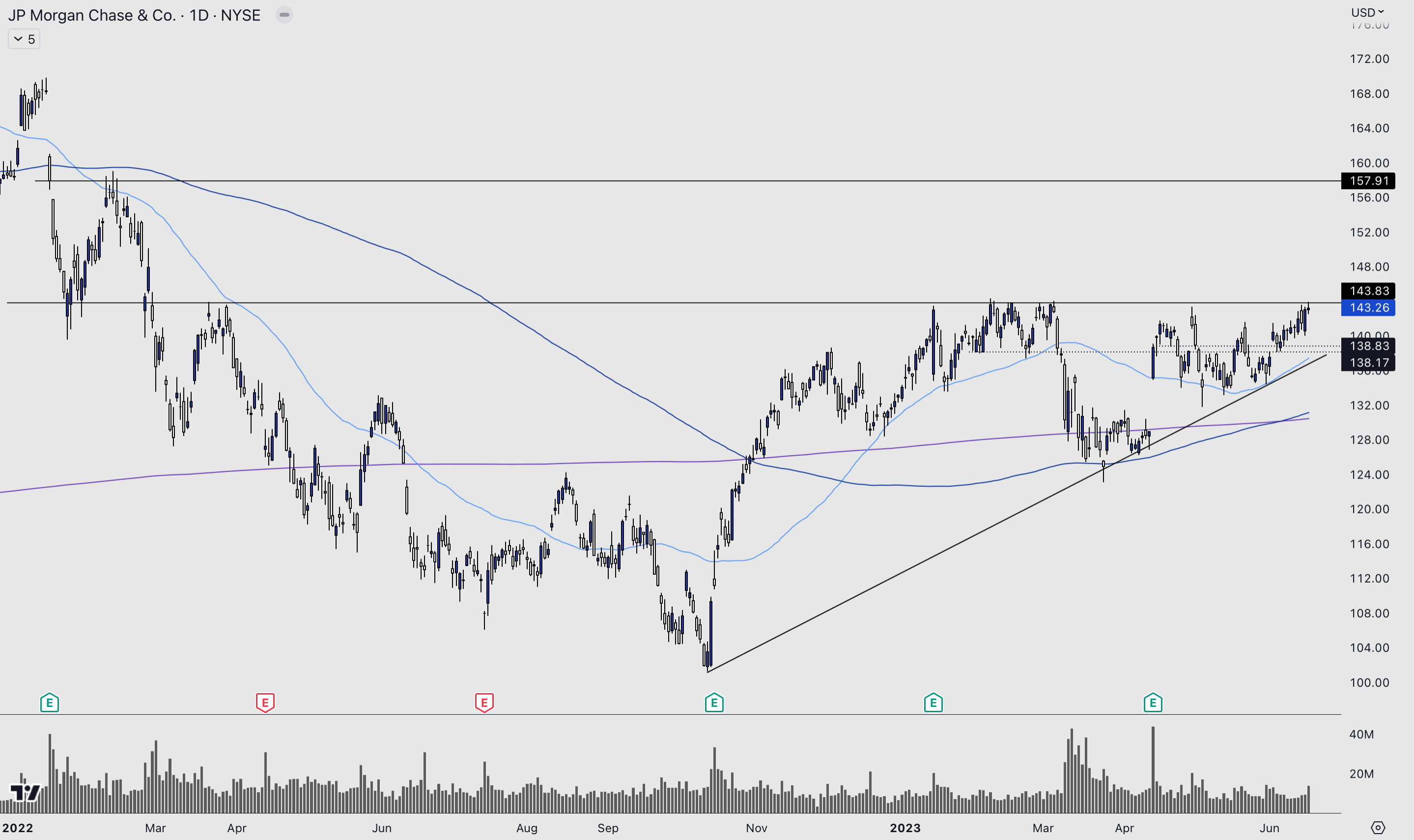This screenshot has width=1414, height=840.
Task: Click the 152.00 price axis label
Action: point(1369,232)
